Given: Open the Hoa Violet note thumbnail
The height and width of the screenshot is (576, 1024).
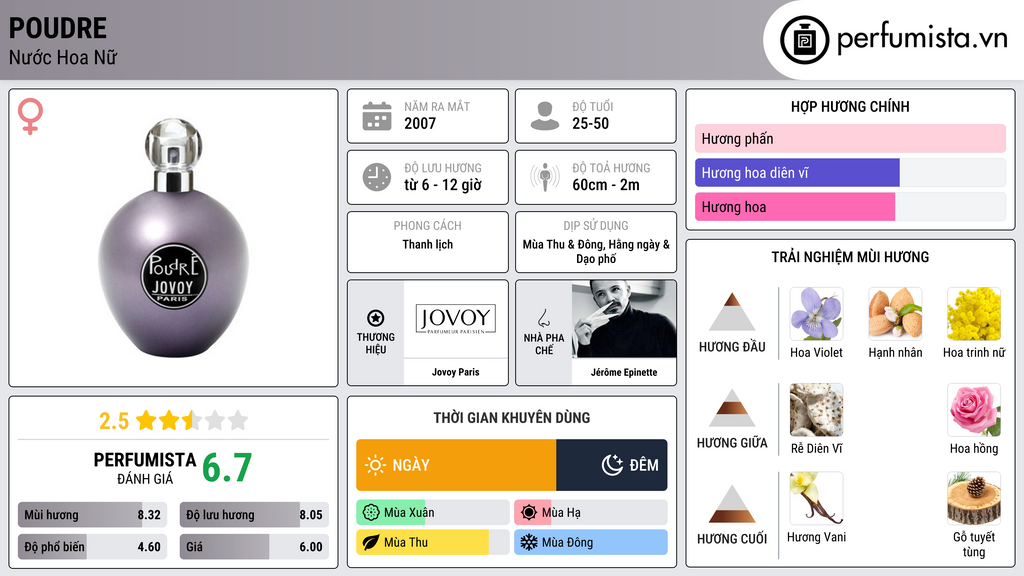Looking at the screenshot, I should point(816,314).
